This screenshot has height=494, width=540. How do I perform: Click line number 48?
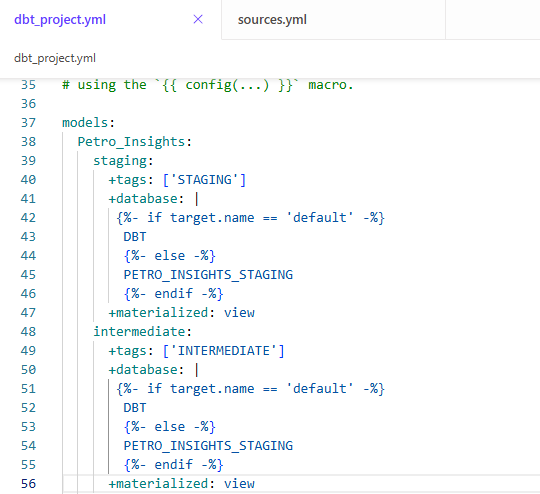(x=28, y=331)
